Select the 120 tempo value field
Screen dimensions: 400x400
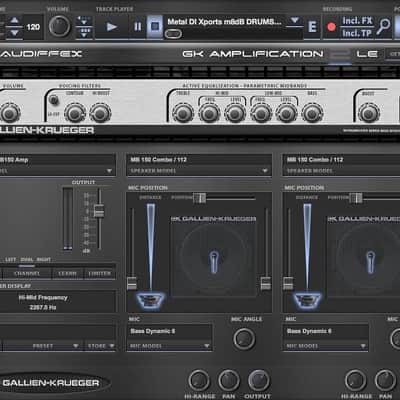coord(33,27)
